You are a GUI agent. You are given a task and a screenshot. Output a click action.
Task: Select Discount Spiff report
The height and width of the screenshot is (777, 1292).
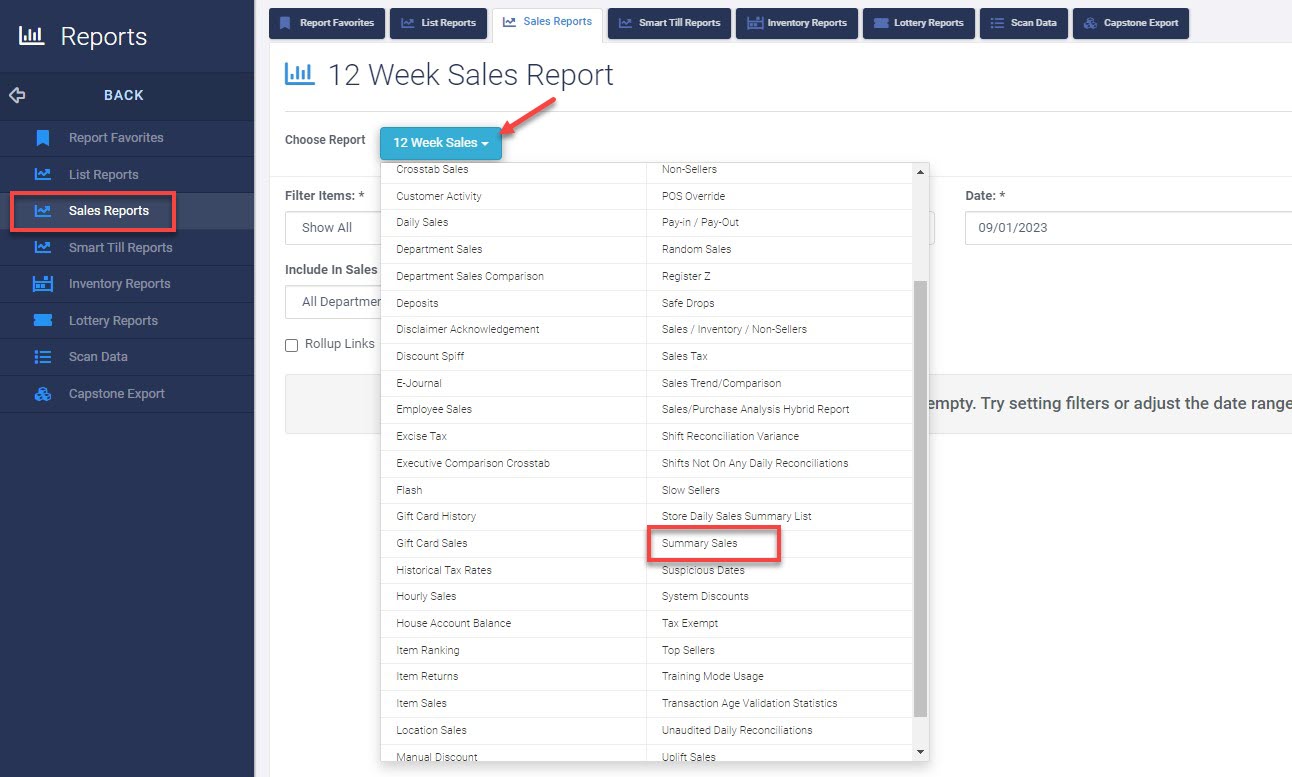pos(430,356)
